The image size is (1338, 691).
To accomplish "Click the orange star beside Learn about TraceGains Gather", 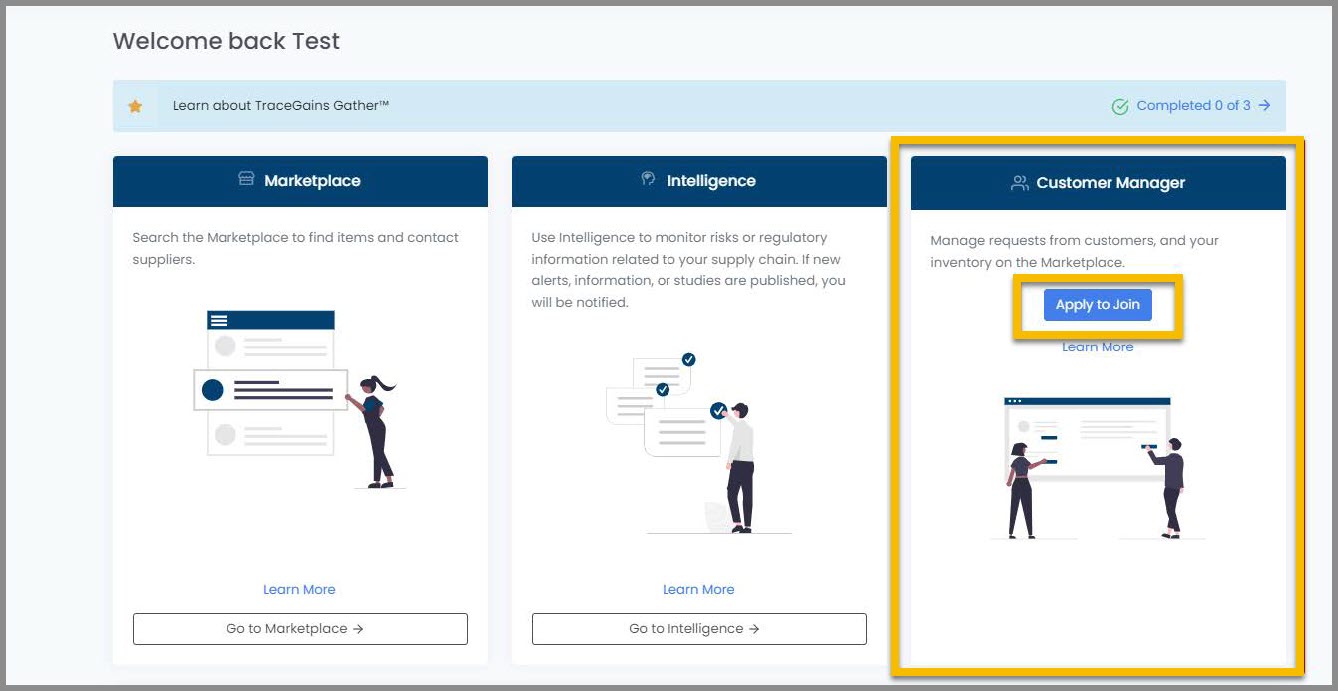I will pyautogui.click(x=136, y=104).
